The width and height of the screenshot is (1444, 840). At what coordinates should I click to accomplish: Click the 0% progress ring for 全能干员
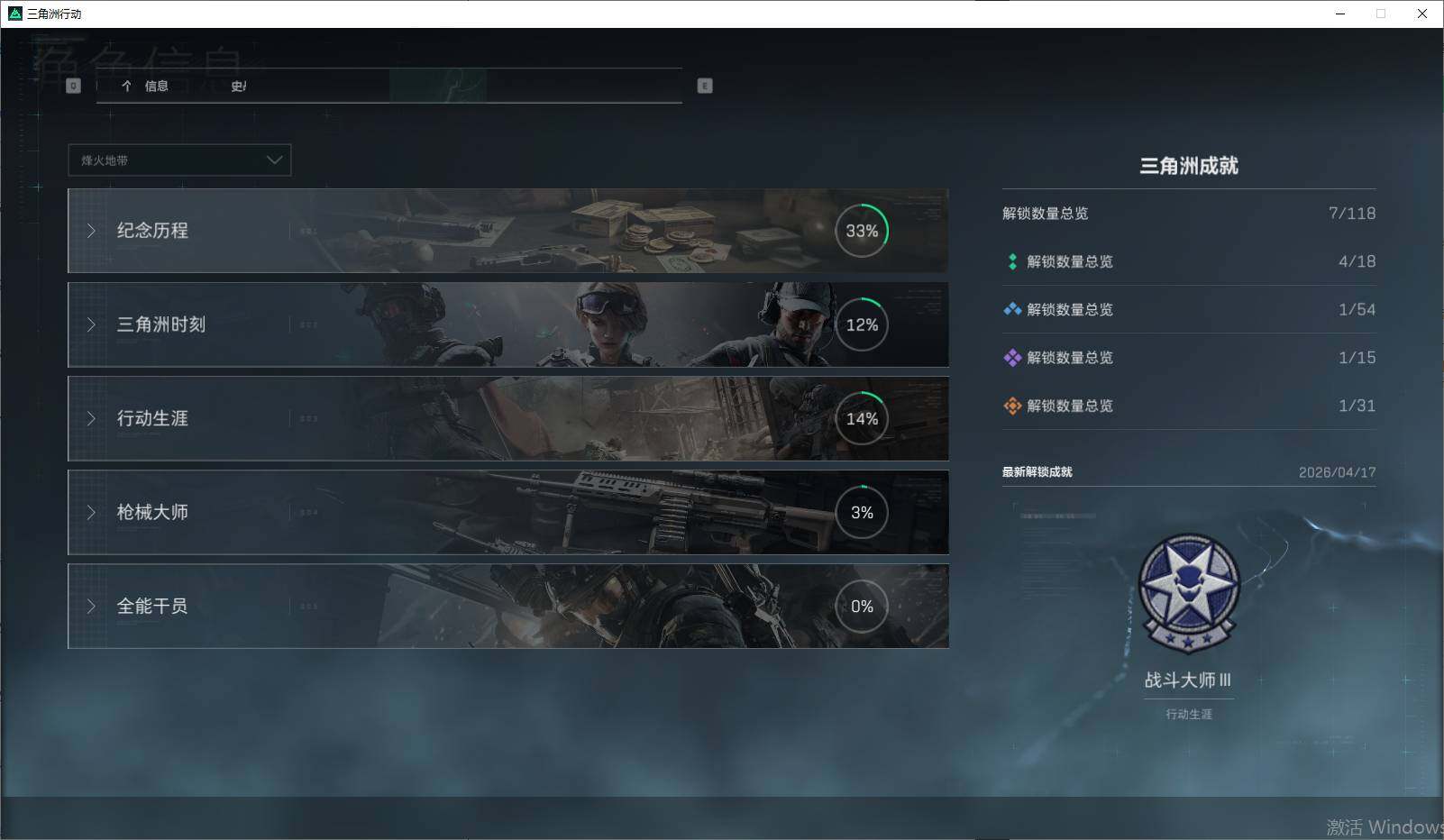(x=862, y=606)
